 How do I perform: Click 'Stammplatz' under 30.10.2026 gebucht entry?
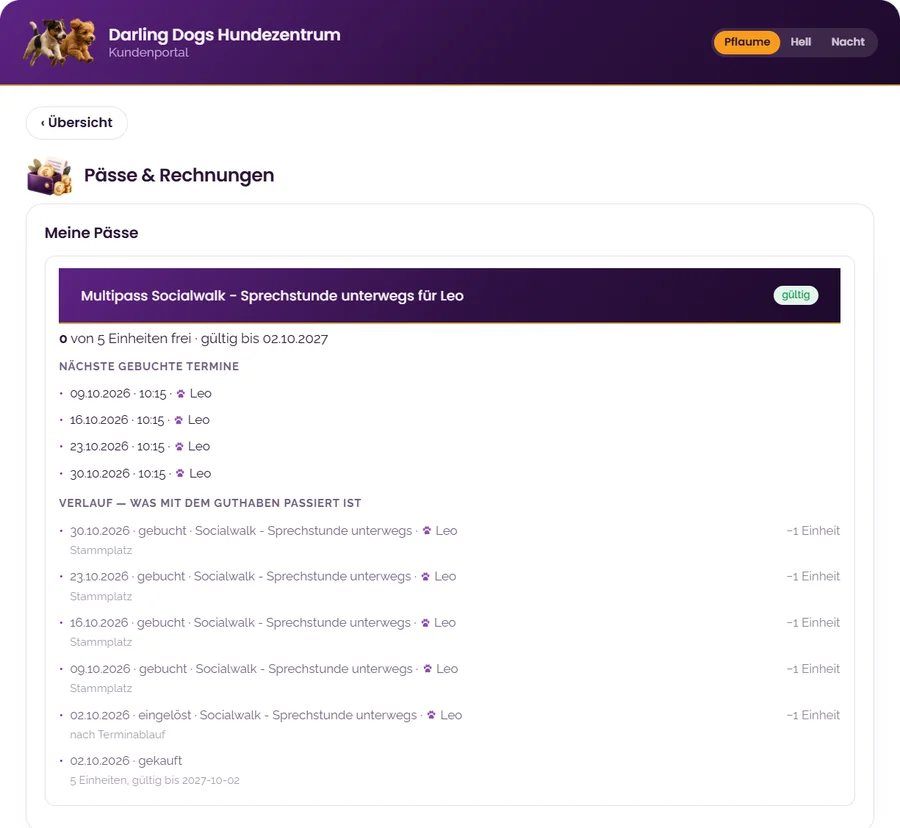pyautogui.click(x=101, y=550)
